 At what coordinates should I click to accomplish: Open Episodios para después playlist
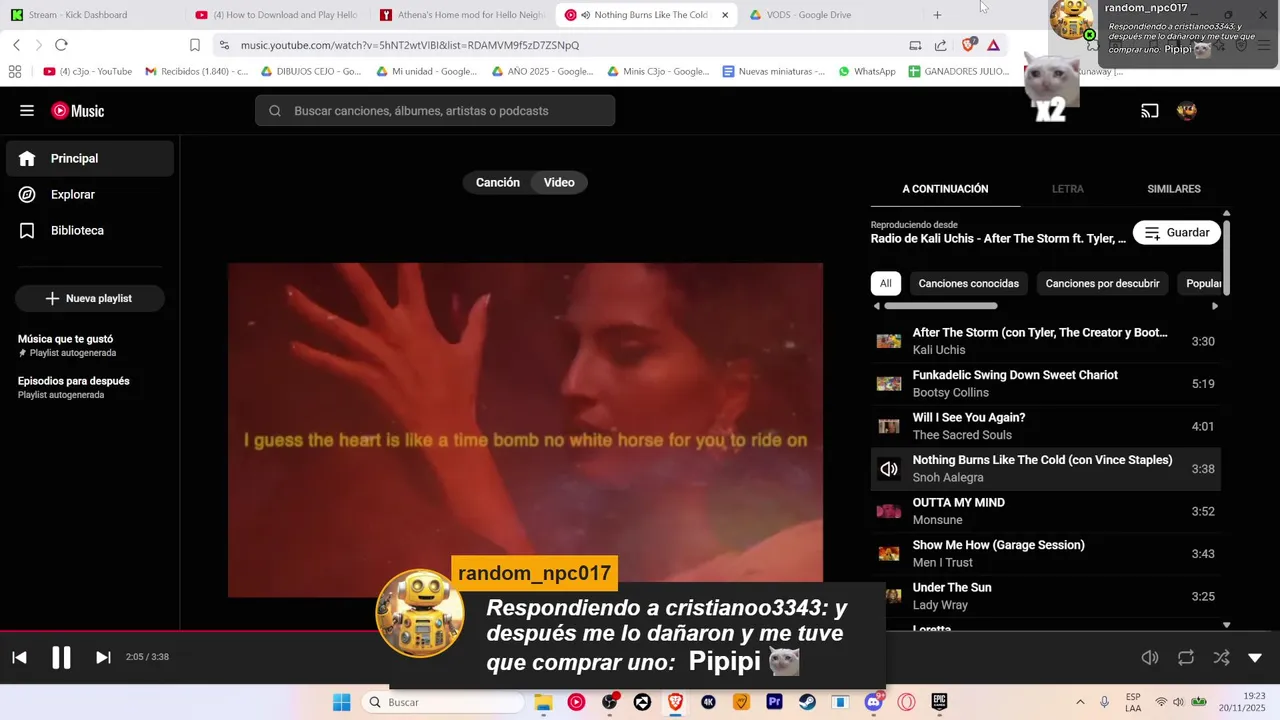89,387
